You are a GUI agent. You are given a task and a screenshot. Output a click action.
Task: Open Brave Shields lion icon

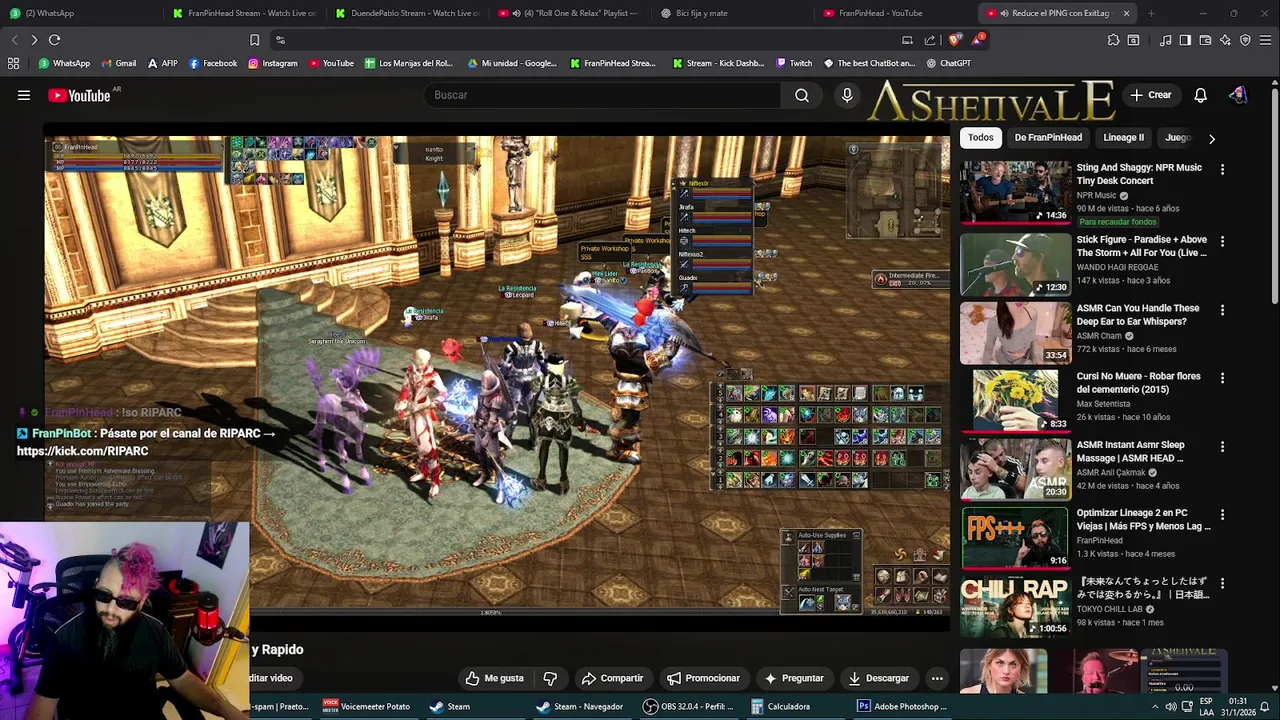pyautogui.click(x=954, y=40)
